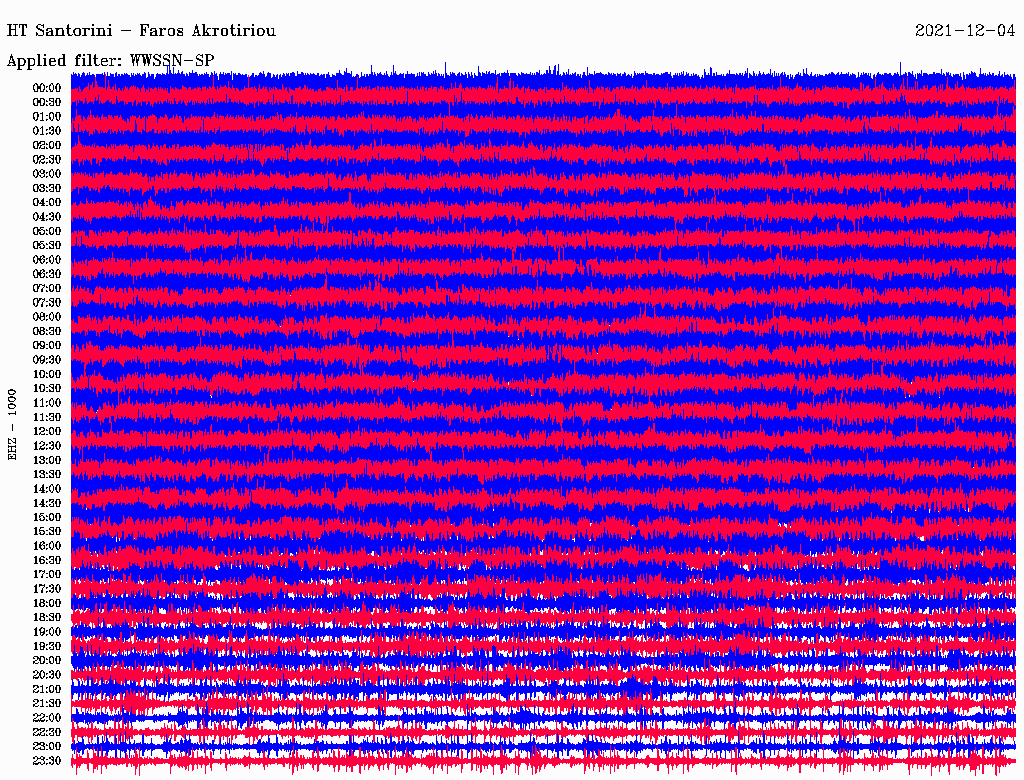Viewport: 1024px width, 780px height.
Task: Select the 04:00 time label
Action: coord(46,203)
